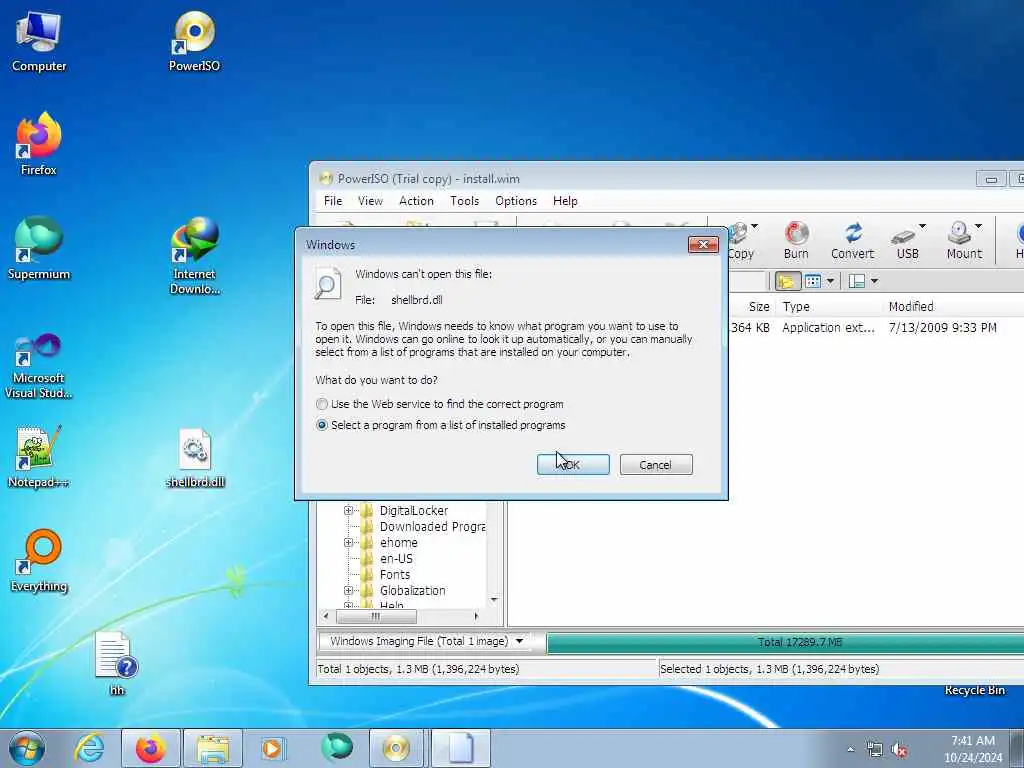The height and width of the screenshot is (768, 1024).
Task: Click the Convert toolbar icon in PowerISO
Action: 852,240
